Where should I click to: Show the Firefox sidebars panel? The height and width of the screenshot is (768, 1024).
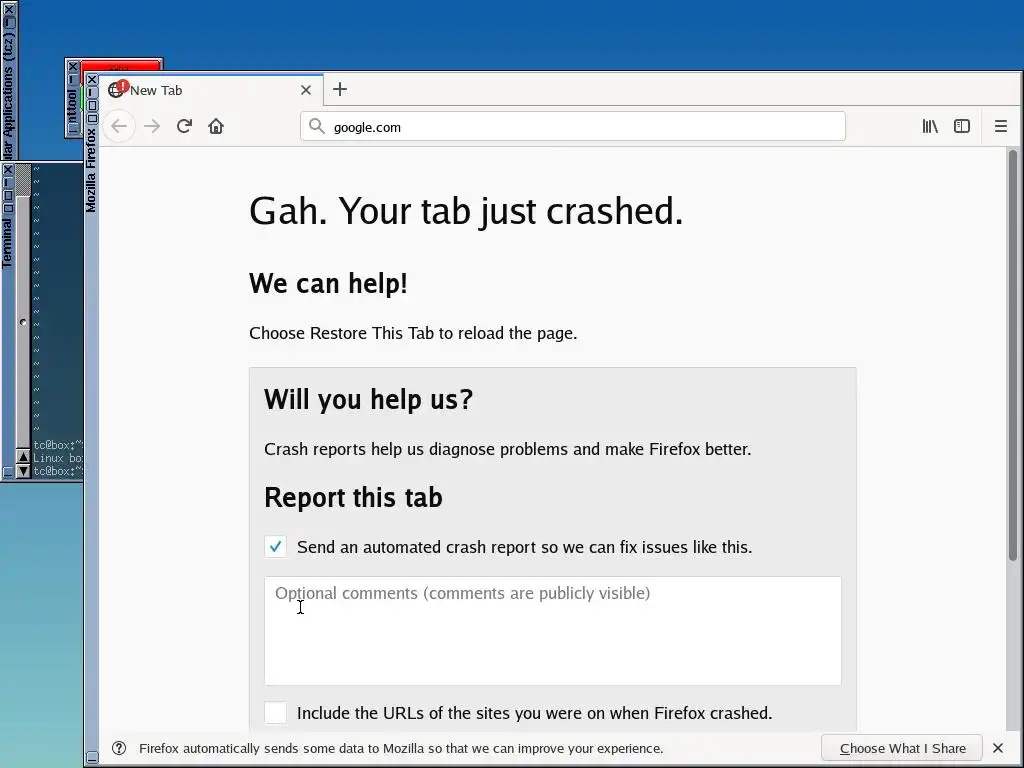[962, 126]
